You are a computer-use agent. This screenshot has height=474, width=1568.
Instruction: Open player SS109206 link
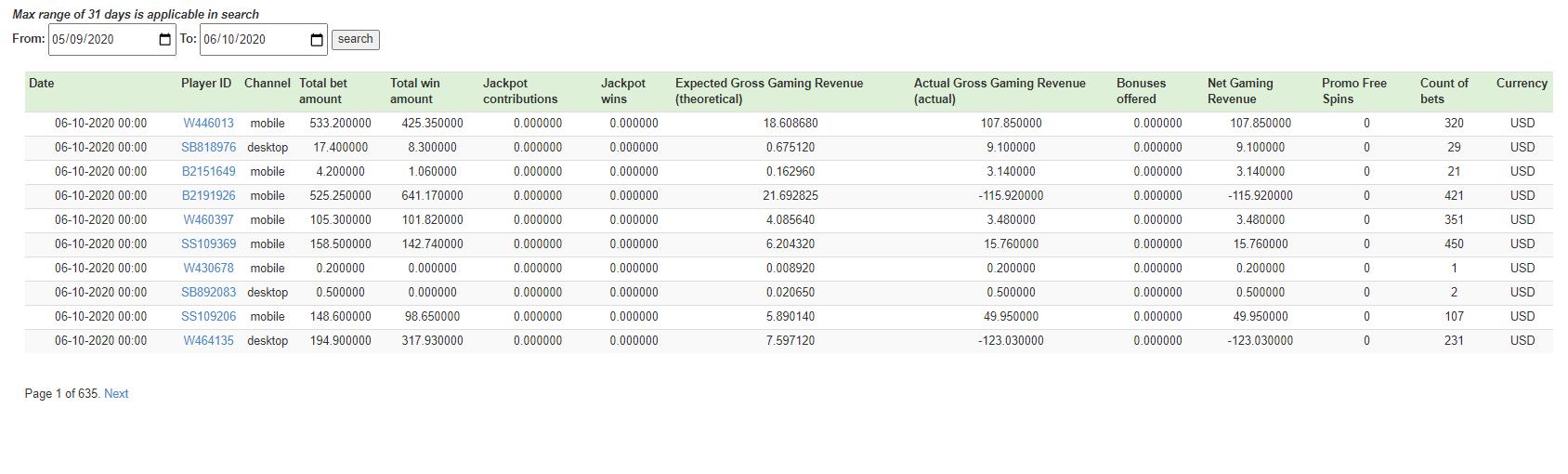pos(209,317)
